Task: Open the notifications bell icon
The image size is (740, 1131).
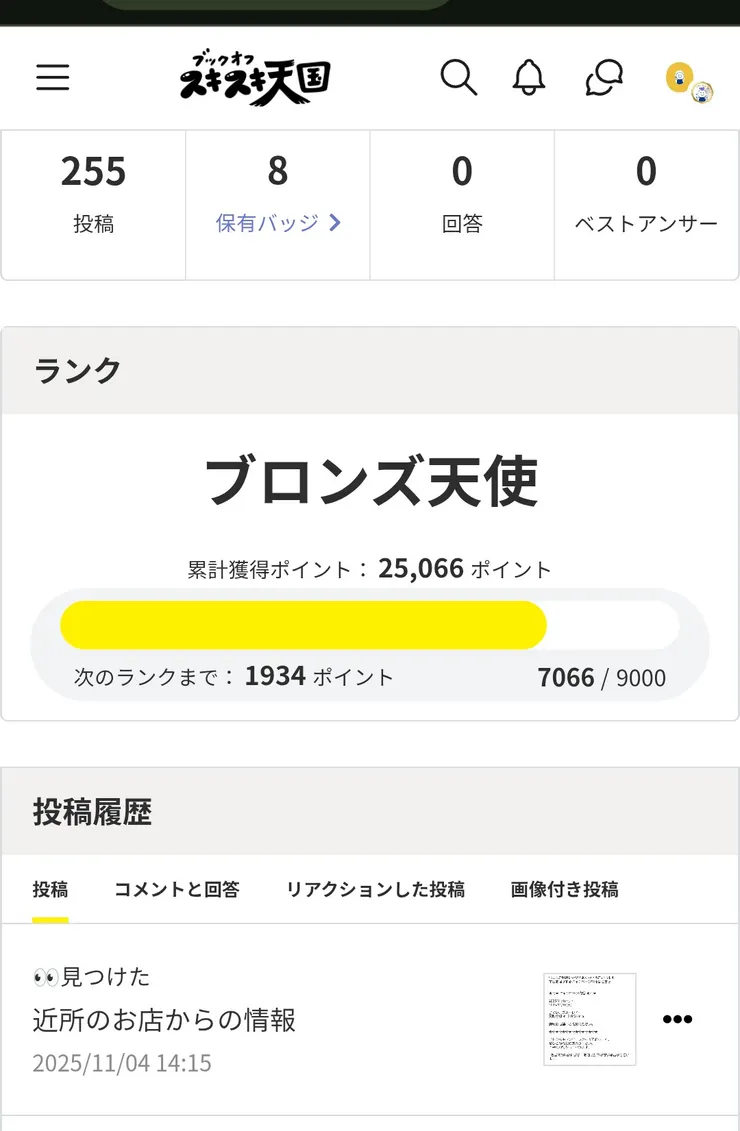Action: pyautogui.click(x=529, y=78)
